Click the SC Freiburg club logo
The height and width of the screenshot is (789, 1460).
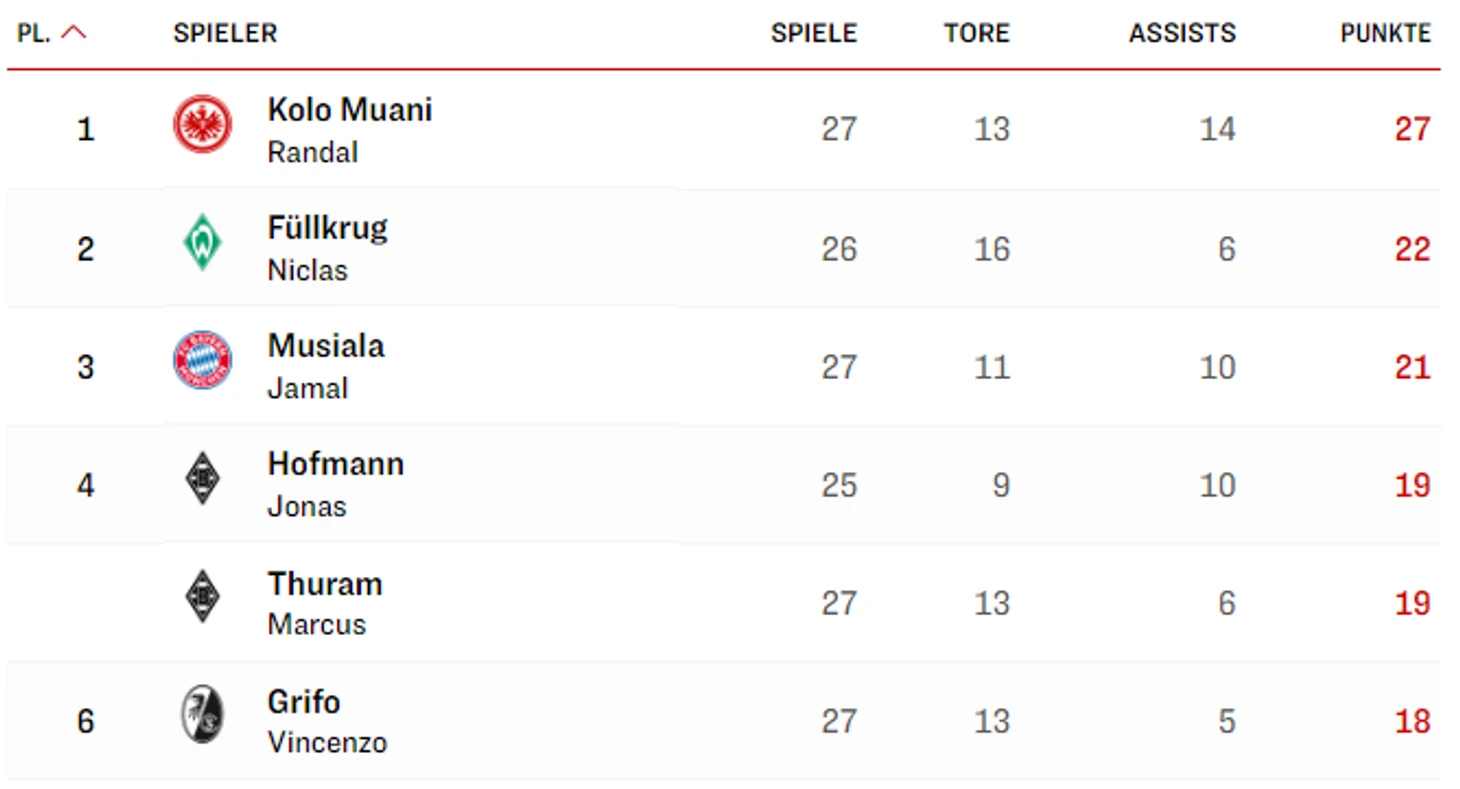(202, 715)
